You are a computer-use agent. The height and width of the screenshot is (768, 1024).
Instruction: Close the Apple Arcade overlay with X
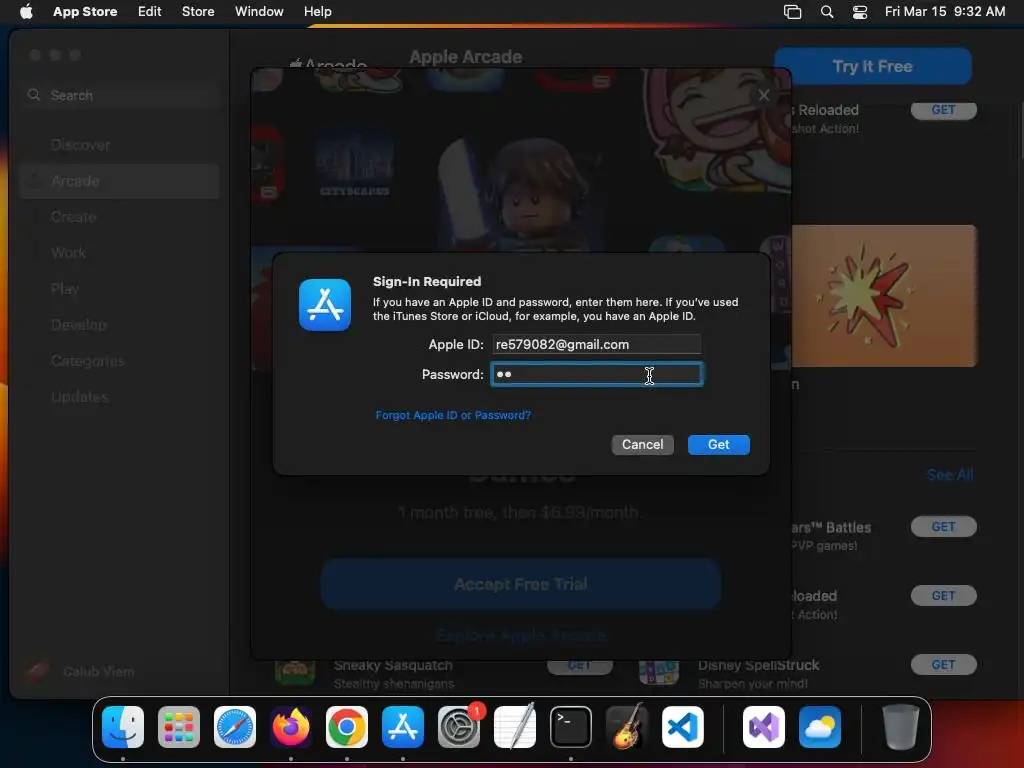pyautogui.click(x=763, y=95)
